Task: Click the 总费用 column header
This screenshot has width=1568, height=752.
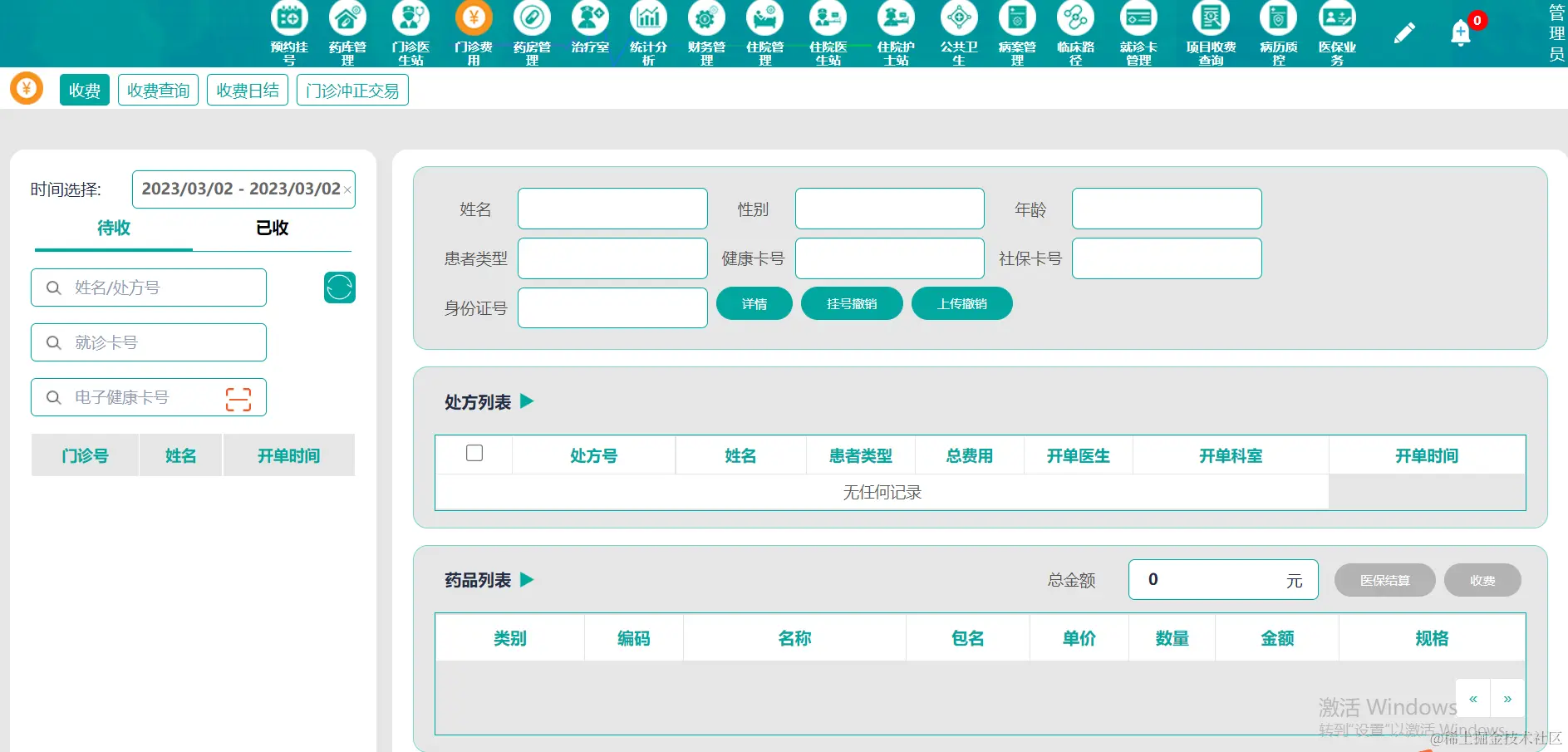Action: click(x=969, y=455)
